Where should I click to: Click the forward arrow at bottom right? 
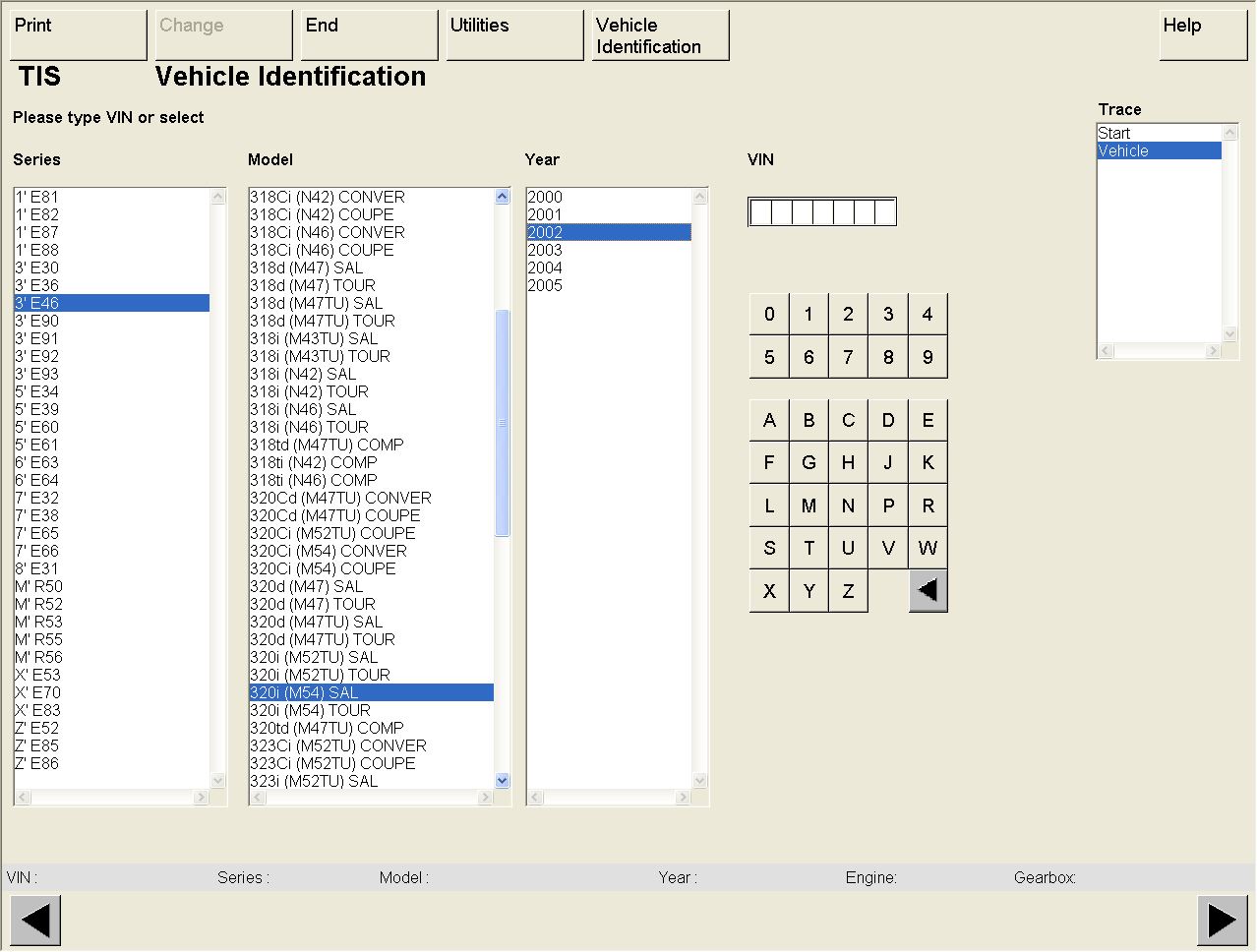click(1222, 922)
